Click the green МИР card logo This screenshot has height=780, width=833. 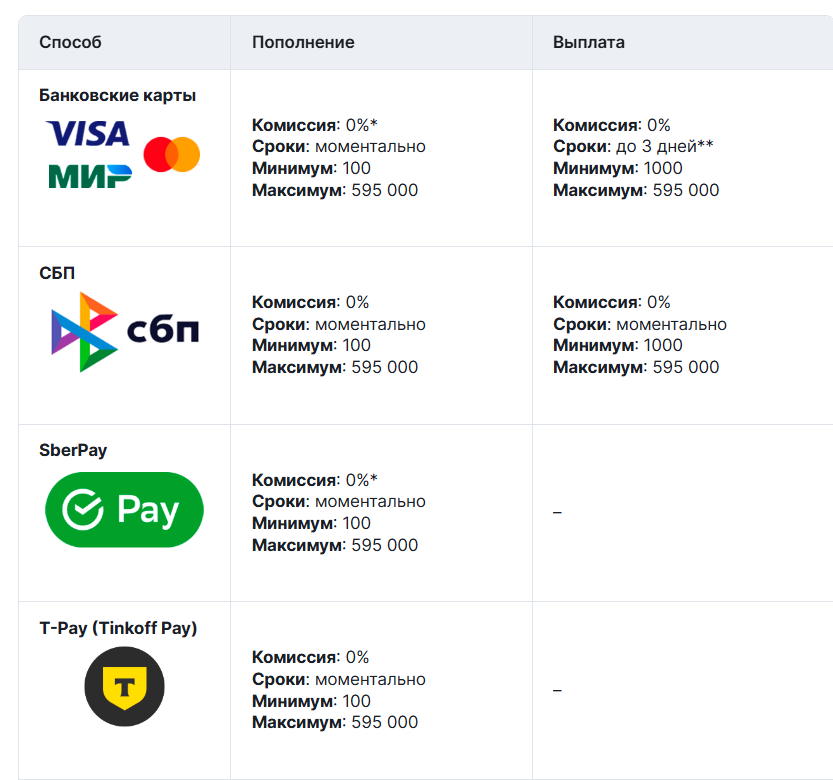[90, 176]
